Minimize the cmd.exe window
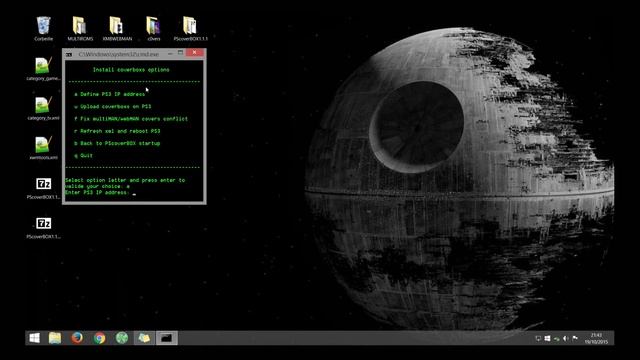The width and height of the screenshot is (640, 360). (x=170, y=53)
